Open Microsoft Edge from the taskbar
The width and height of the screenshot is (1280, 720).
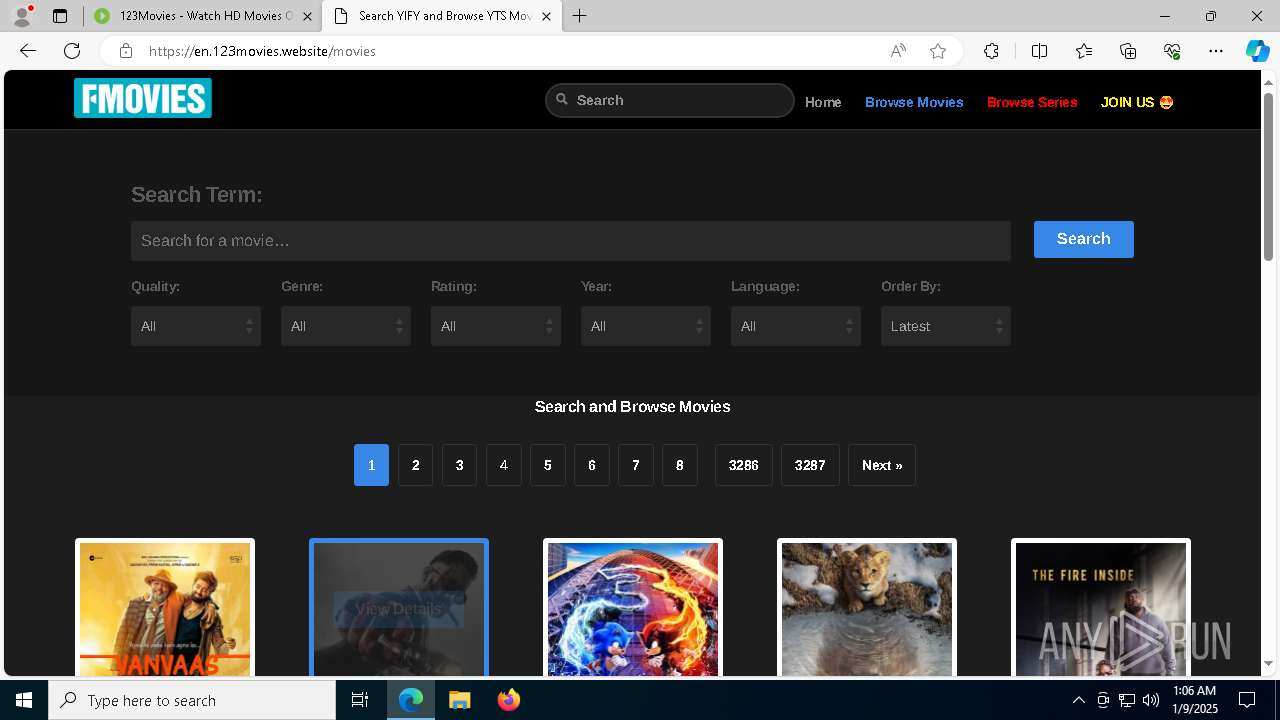point(411,700)
